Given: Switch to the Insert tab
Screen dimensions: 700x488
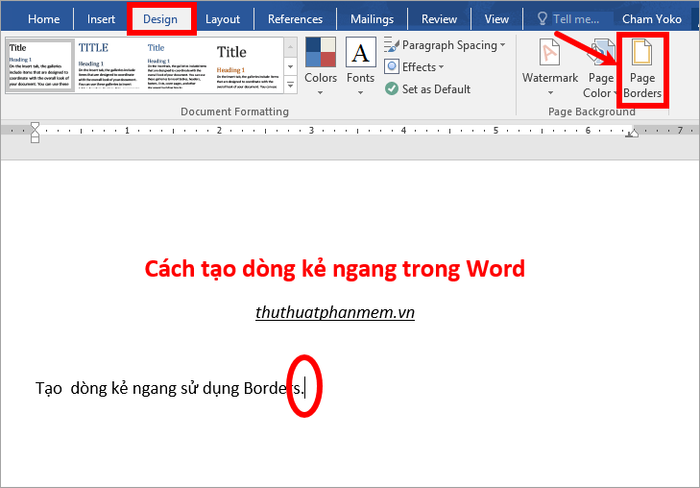Looking at the screenshot, I should pyautogui.click(x=101, y=18).
